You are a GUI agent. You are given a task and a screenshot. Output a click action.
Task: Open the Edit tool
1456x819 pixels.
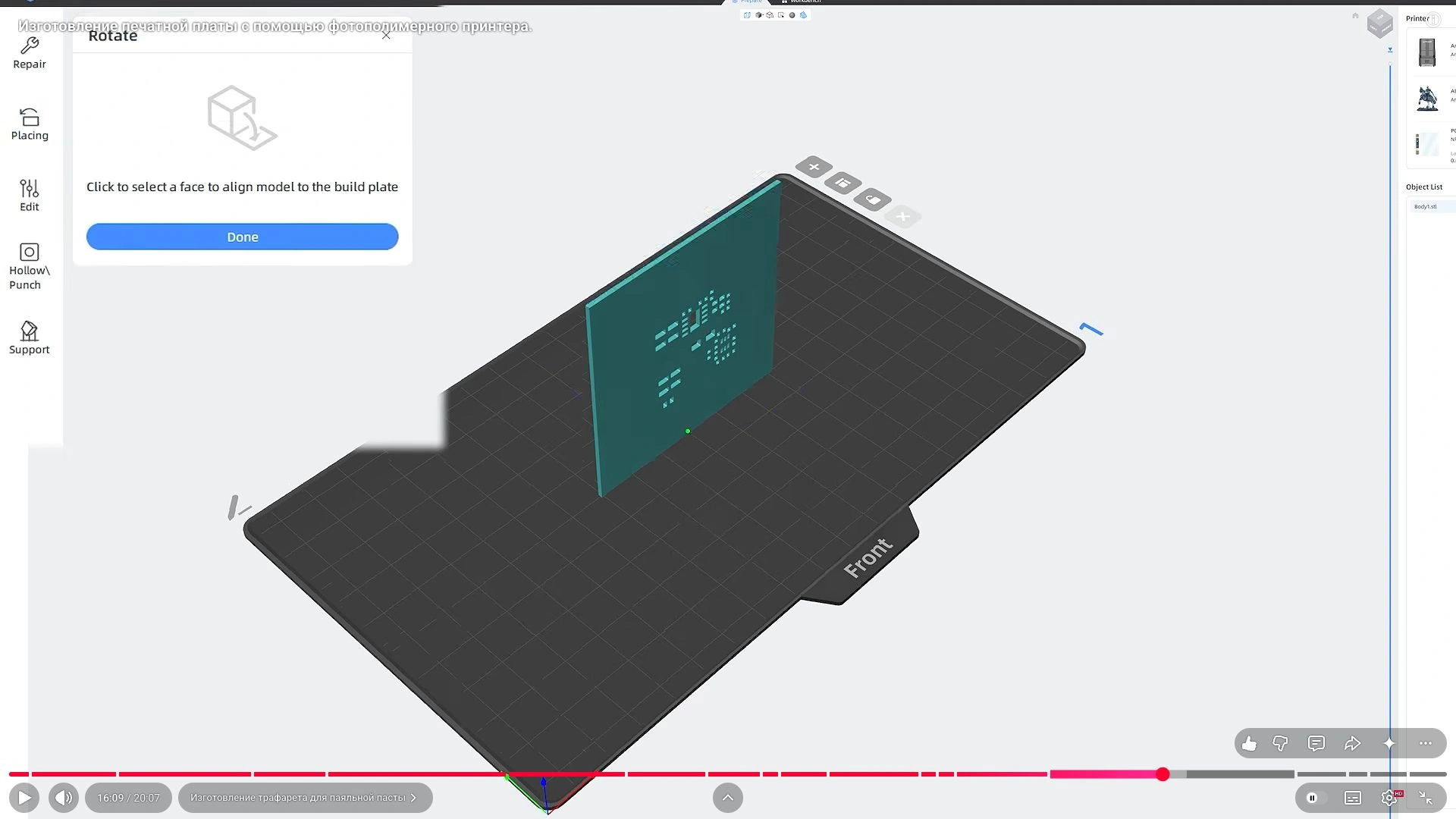point(30,196)
